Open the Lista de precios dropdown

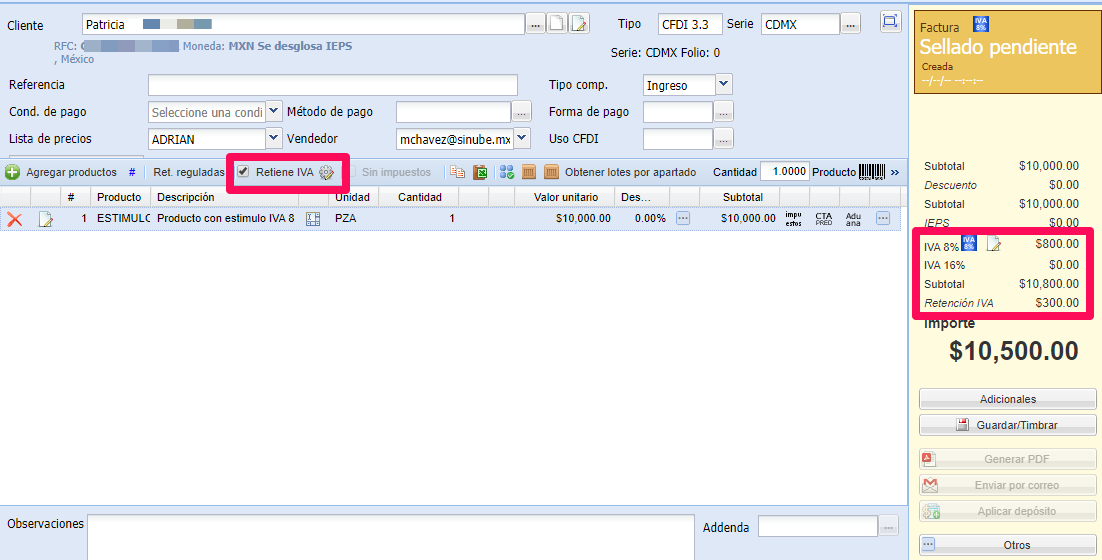pyautogui.click(x=273, y=138)
